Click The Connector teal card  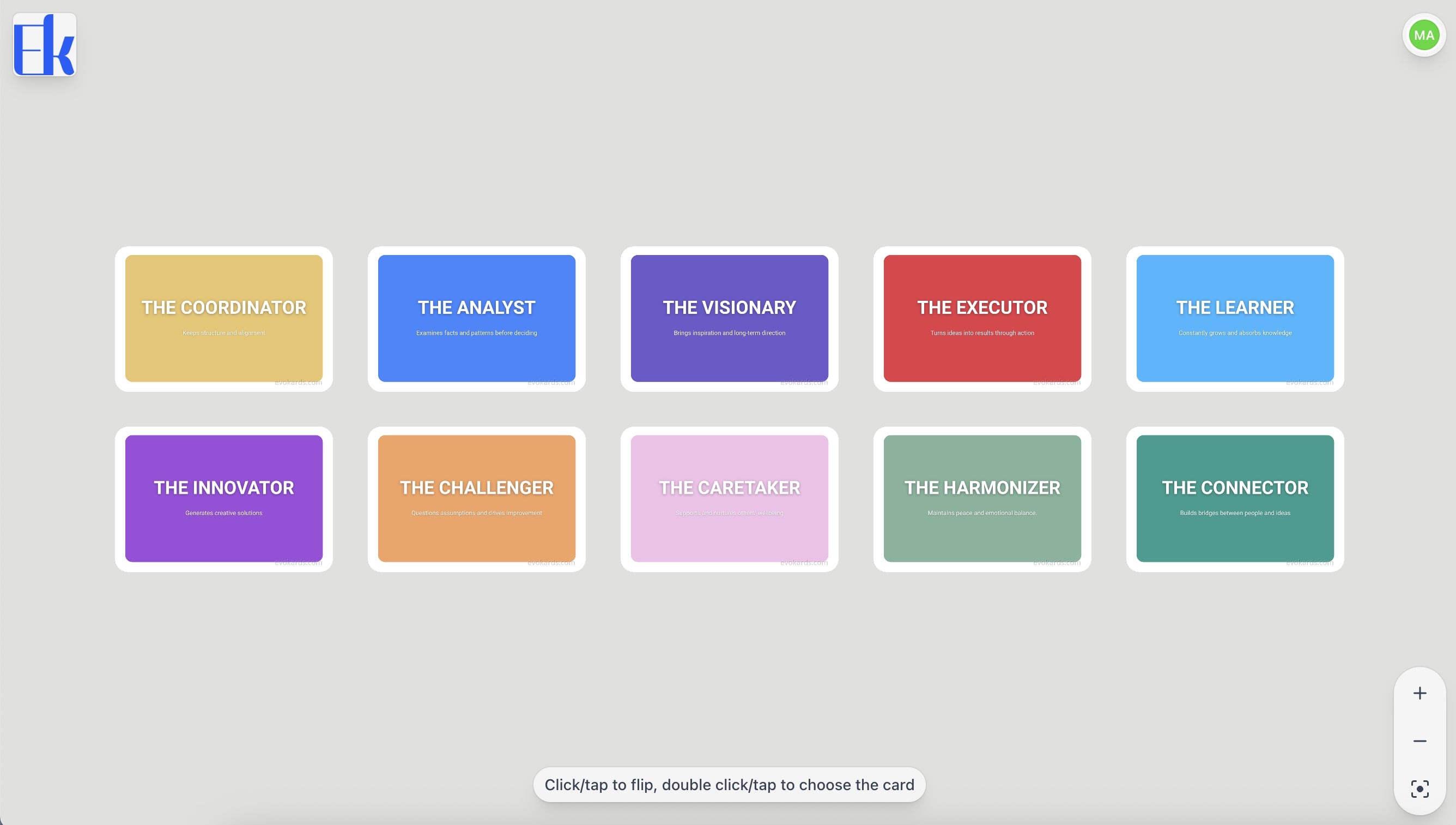coord(1234,498)
